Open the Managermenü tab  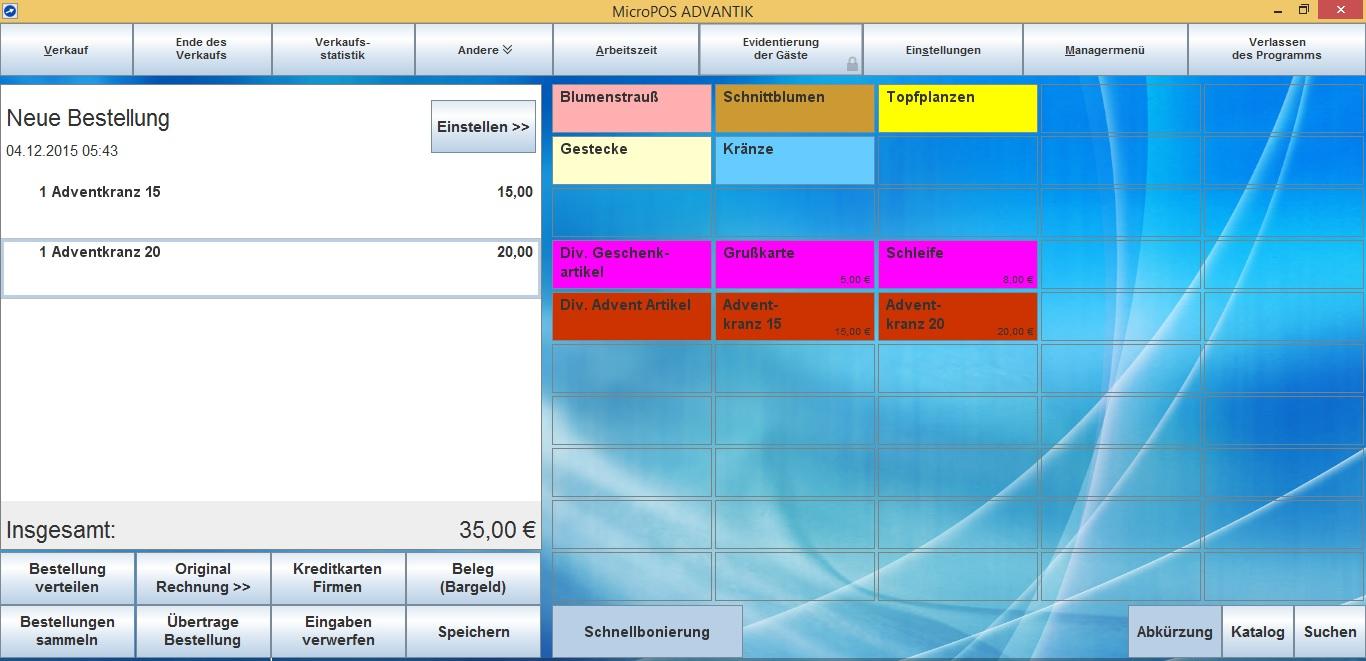point(1104,50)
